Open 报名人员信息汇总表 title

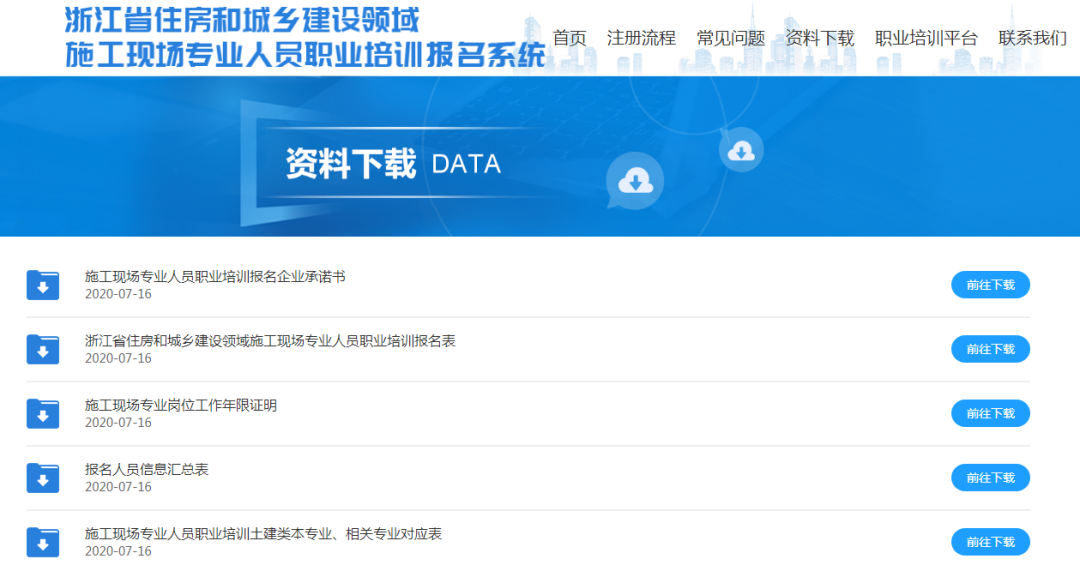[x=146, y=469]
